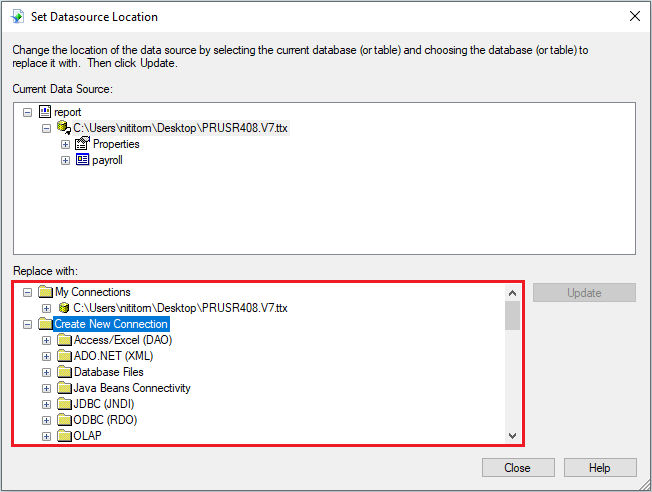This screenshot has width=652, height=492.
Task: Select Database Files in Replace with list
Action: click(108, 372)
